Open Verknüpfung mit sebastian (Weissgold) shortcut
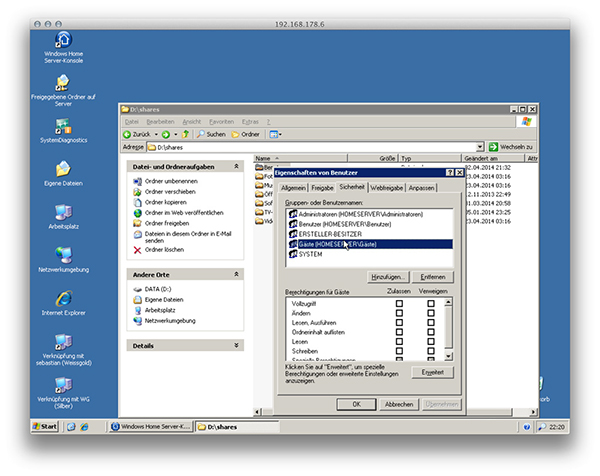 [63, 350]
